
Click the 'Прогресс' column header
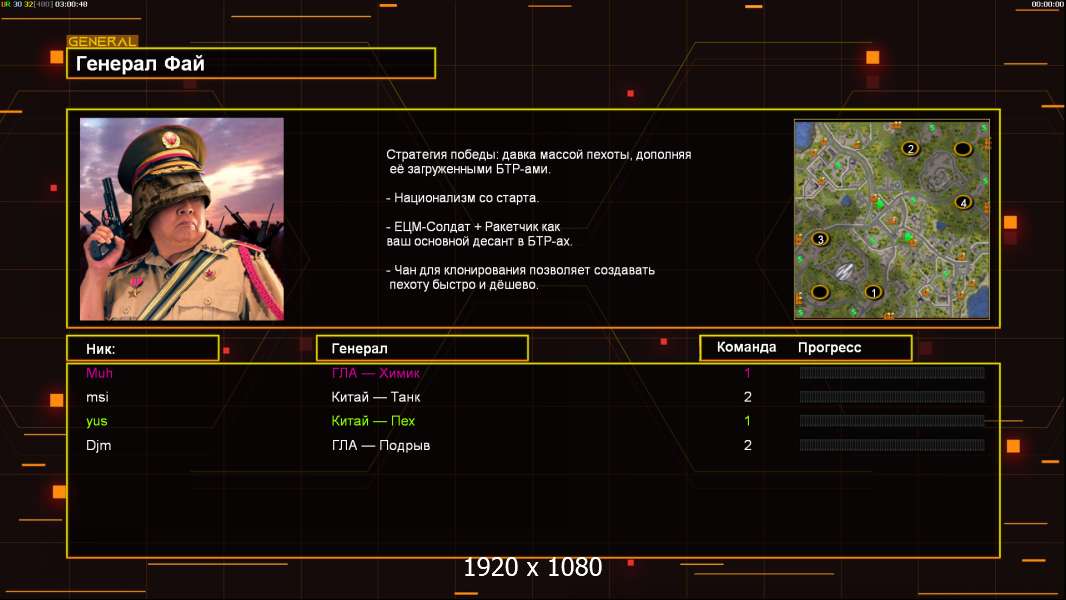[x=829, y=347]
